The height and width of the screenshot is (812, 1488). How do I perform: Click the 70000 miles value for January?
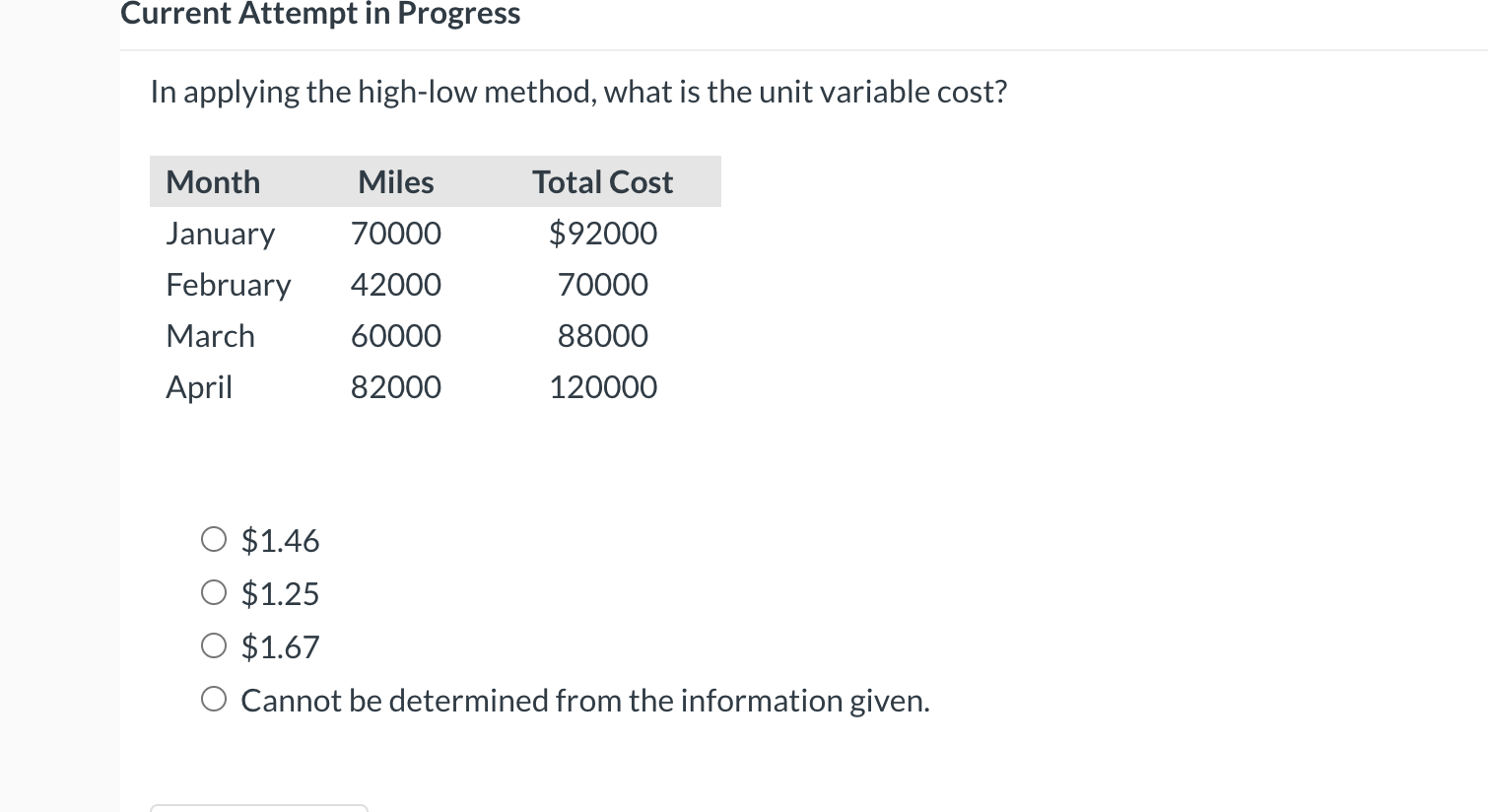395,233
